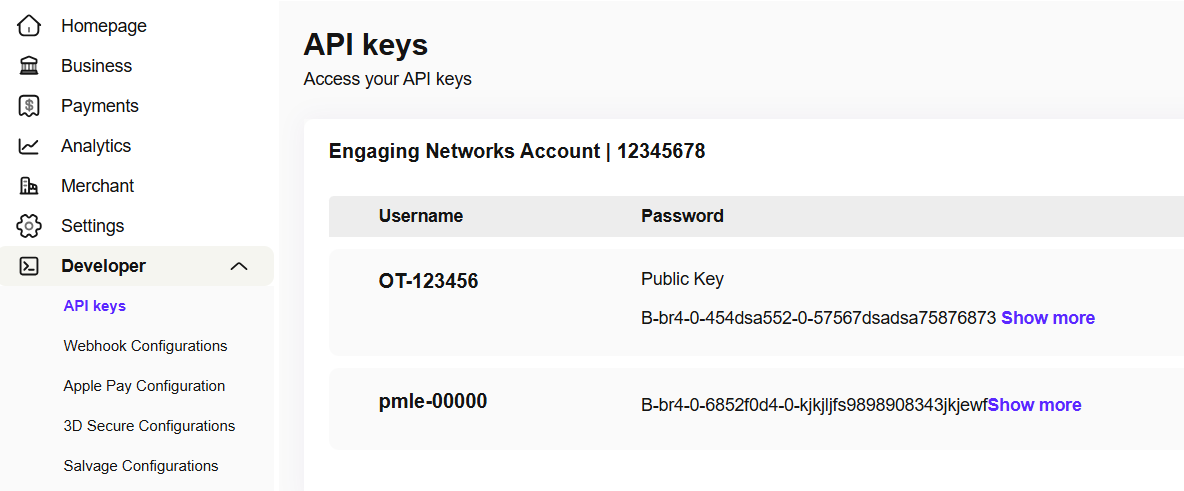The width and height of the screenshot is (1184, 491).
Task: Click the Password column header
Action: pyautogui.click(x=682, y=216)
